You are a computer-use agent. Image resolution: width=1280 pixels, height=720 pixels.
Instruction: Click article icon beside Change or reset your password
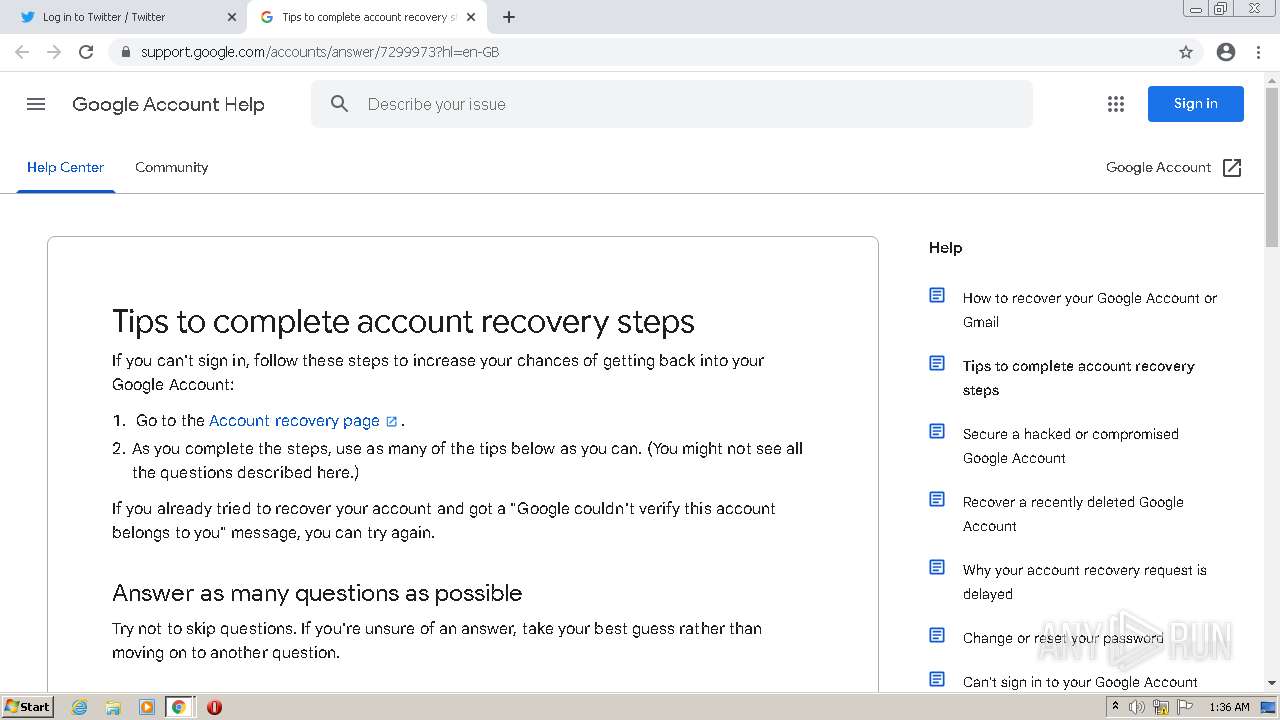pyautogui.click(x=937, y=635)
